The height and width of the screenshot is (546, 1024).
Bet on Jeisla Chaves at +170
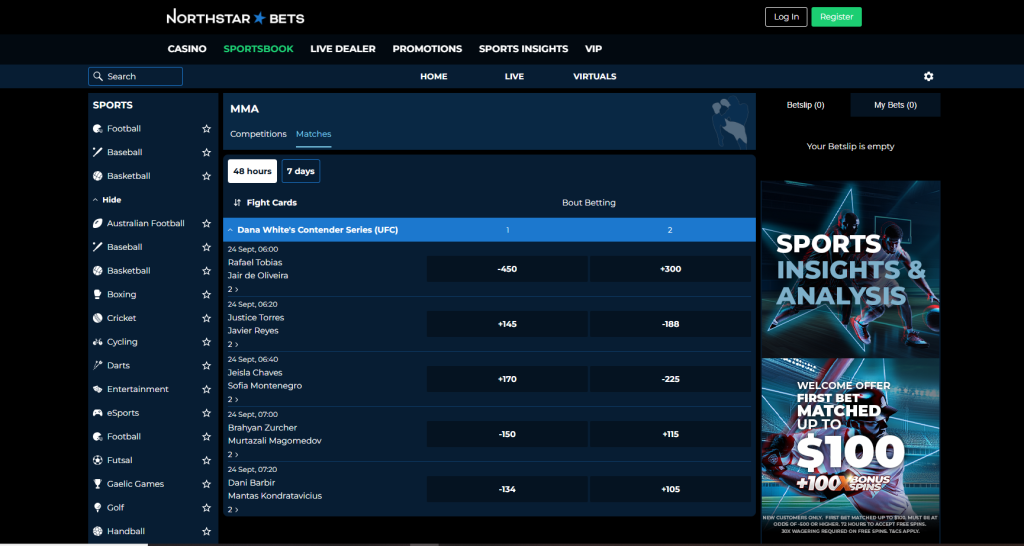pyautogui.click(x=507, y=379)
